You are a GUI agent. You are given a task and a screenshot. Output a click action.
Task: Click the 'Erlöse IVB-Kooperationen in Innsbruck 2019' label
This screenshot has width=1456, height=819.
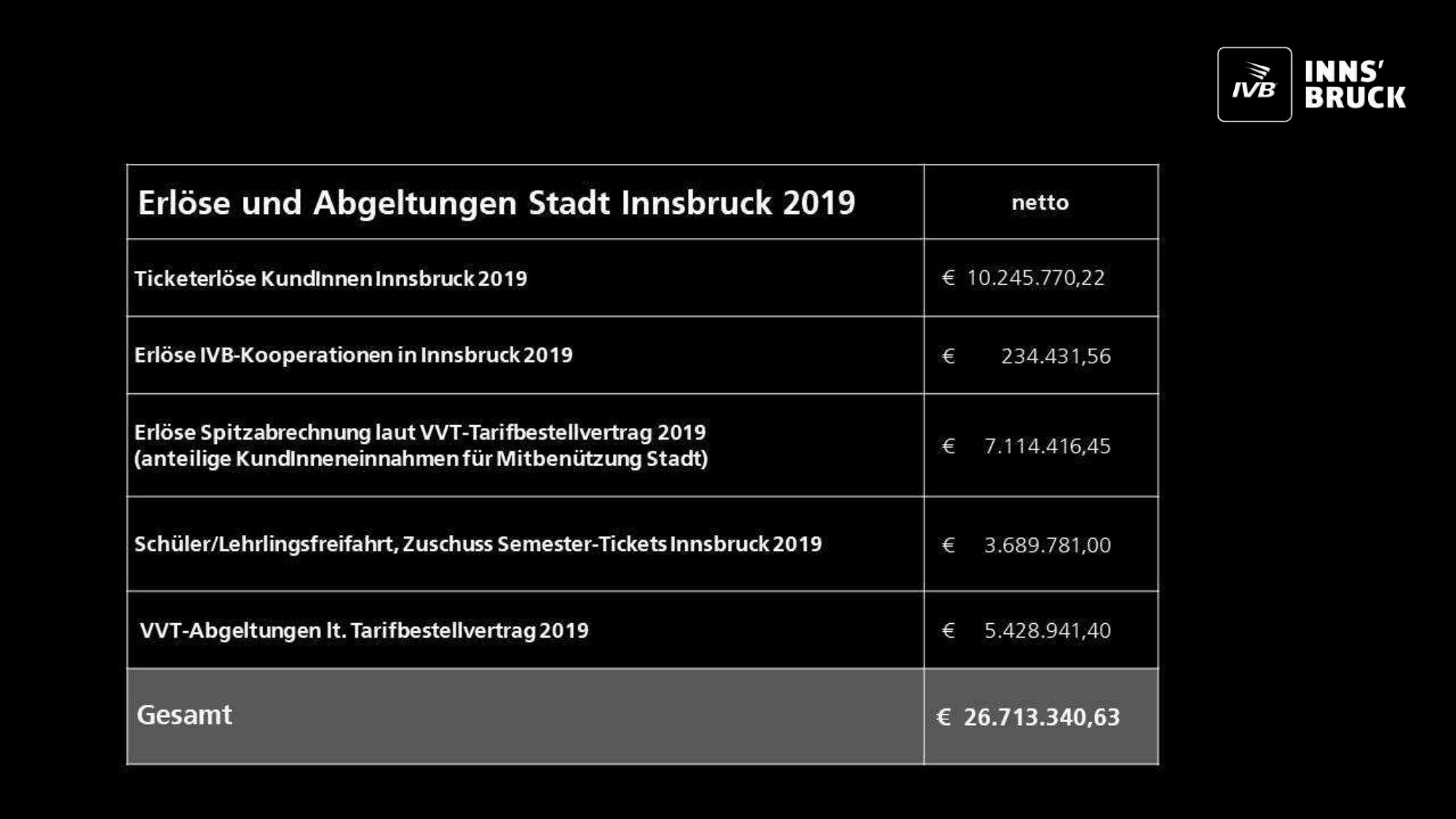tap(353, 355)
